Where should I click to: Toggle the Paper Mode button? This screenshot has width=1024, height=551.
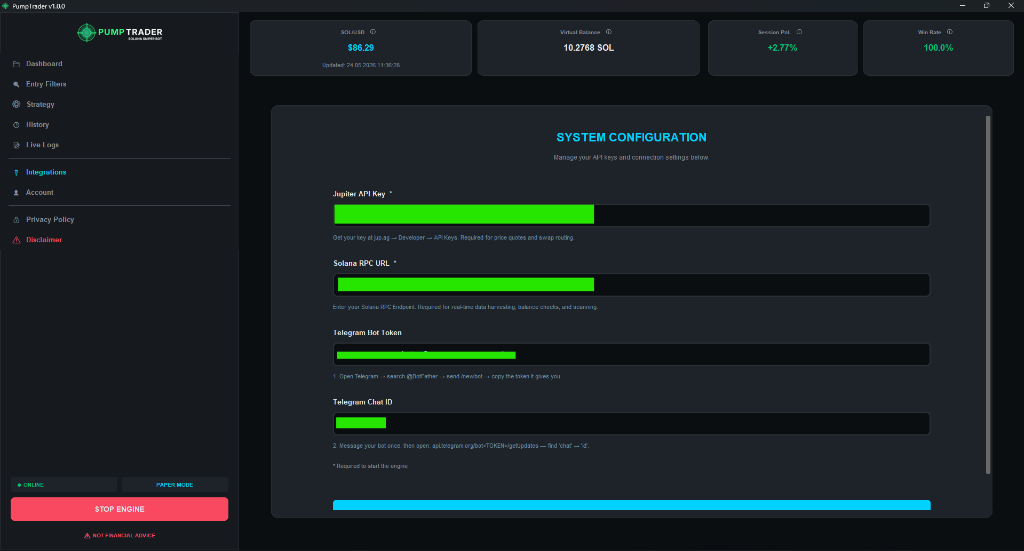[174, 484]
